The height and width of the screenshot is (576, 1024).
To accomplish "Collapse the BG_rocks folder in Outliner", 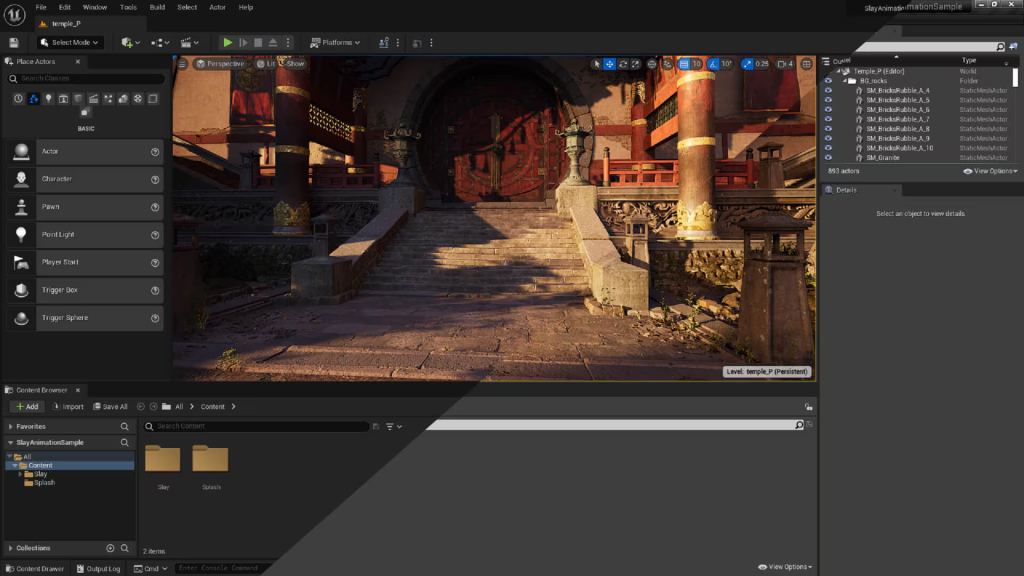I will (x=844, y=81).
